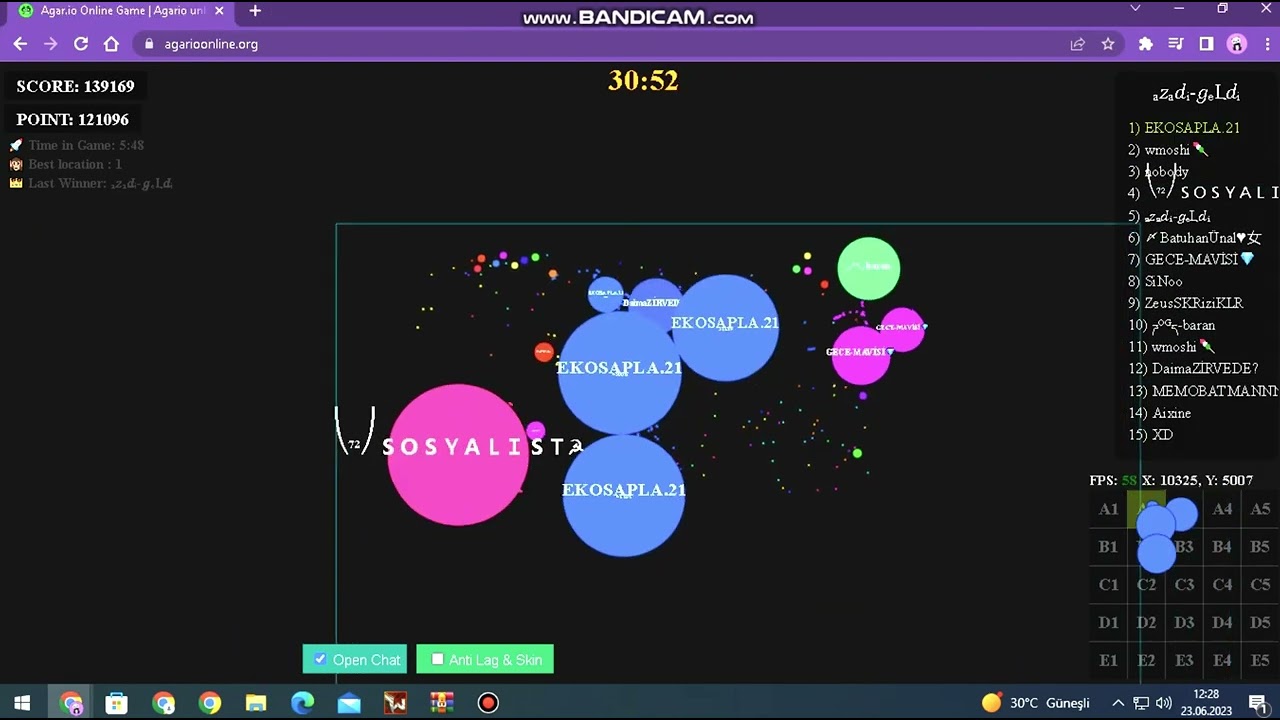Close the Agar.io Online Game tab

coord(220,11)
